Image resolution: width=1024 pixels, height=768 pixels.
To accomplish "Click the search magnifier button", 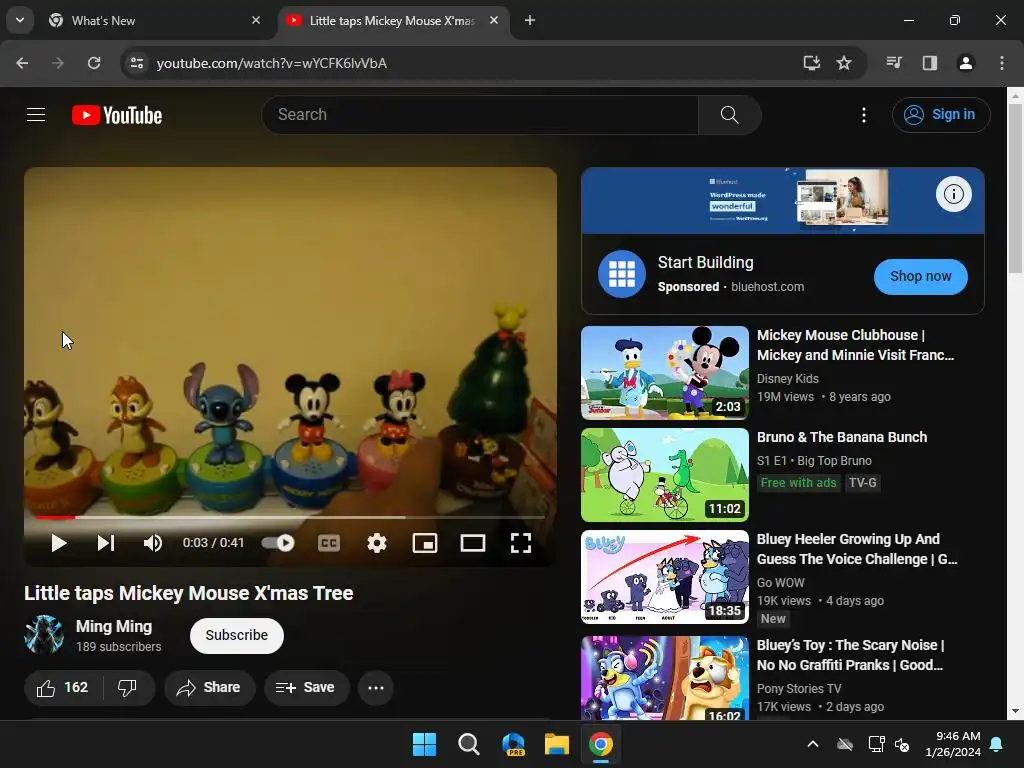I will (729, 115).
